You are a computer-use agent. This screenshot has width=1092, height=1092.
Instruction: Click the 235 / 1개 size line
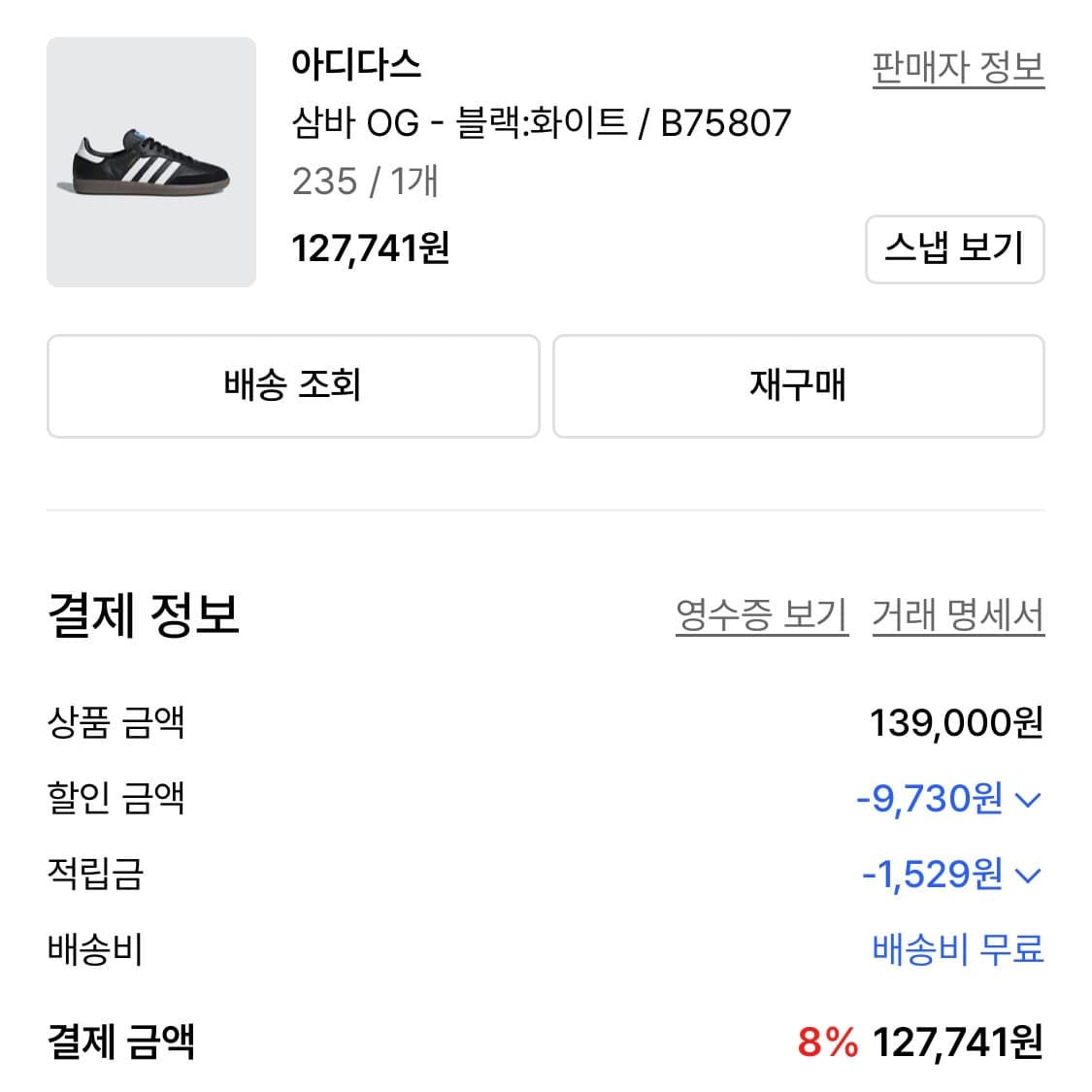365,182
